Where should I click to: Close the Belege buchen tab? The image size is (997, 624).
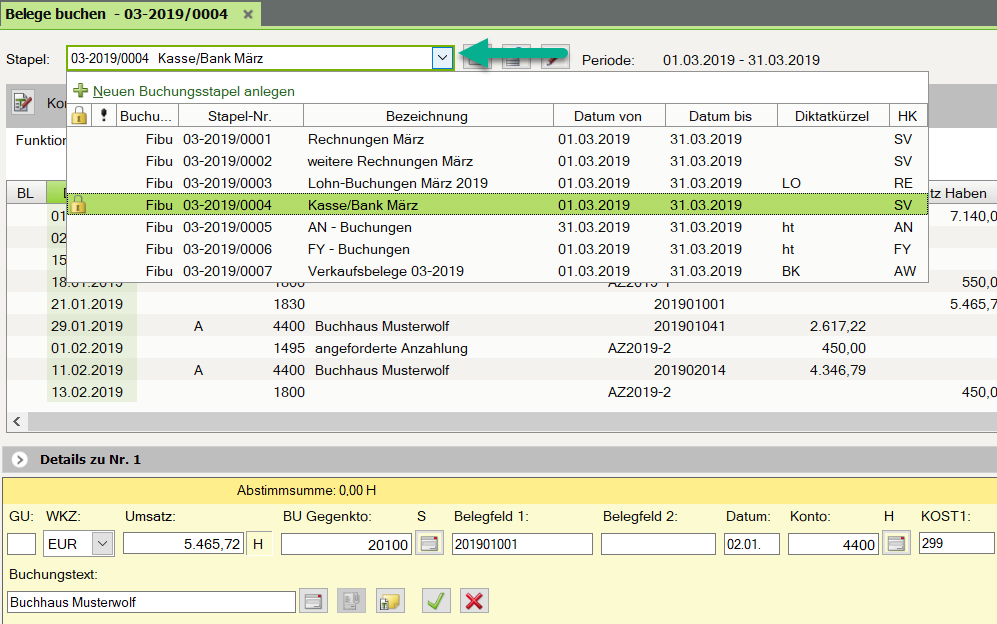pyautogui.click(x=248, y=14)
